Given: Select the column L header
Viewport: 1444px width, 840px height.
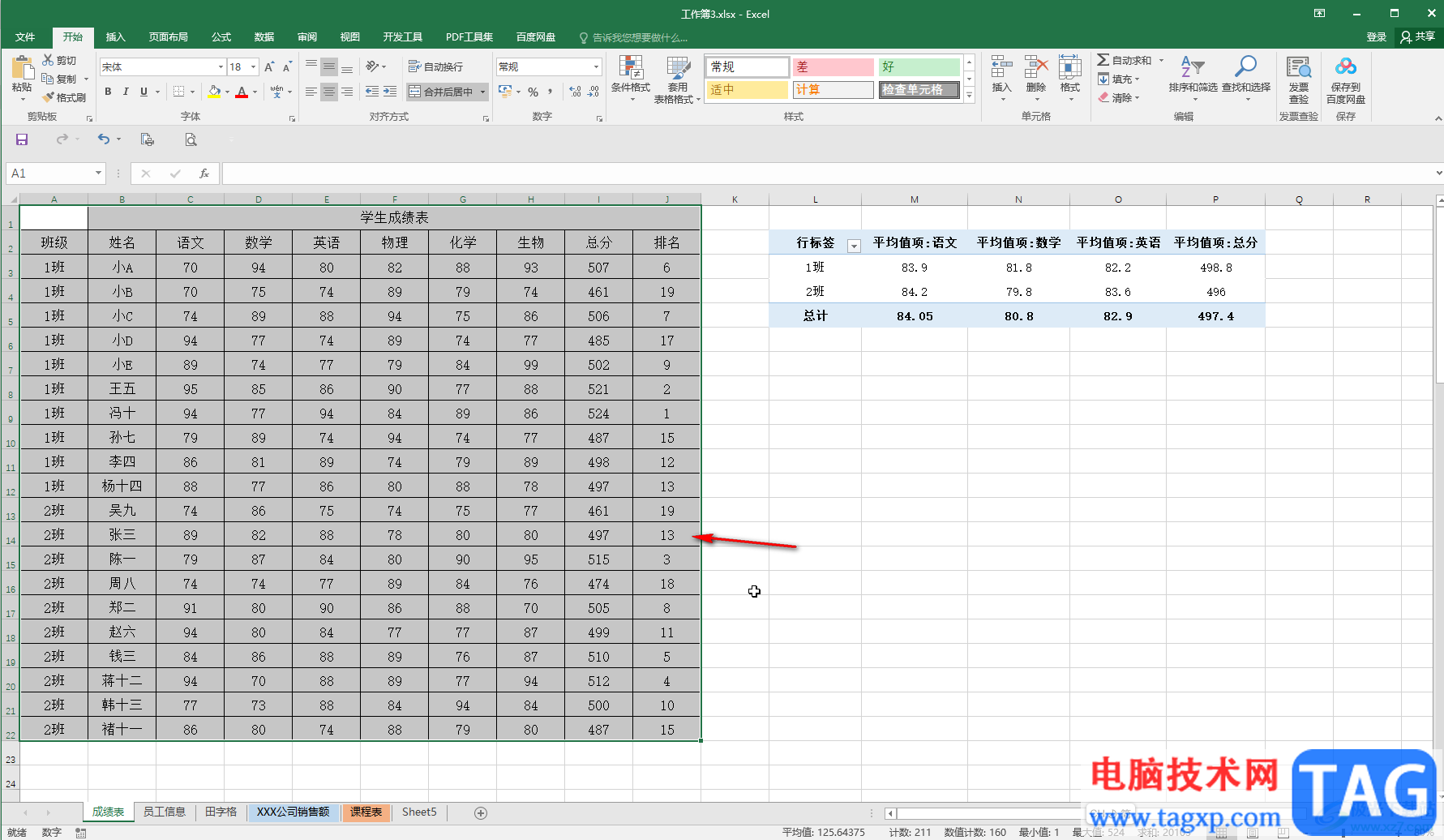Looking at the screenshot, I should pyautogui.click(x=815, y=199).
